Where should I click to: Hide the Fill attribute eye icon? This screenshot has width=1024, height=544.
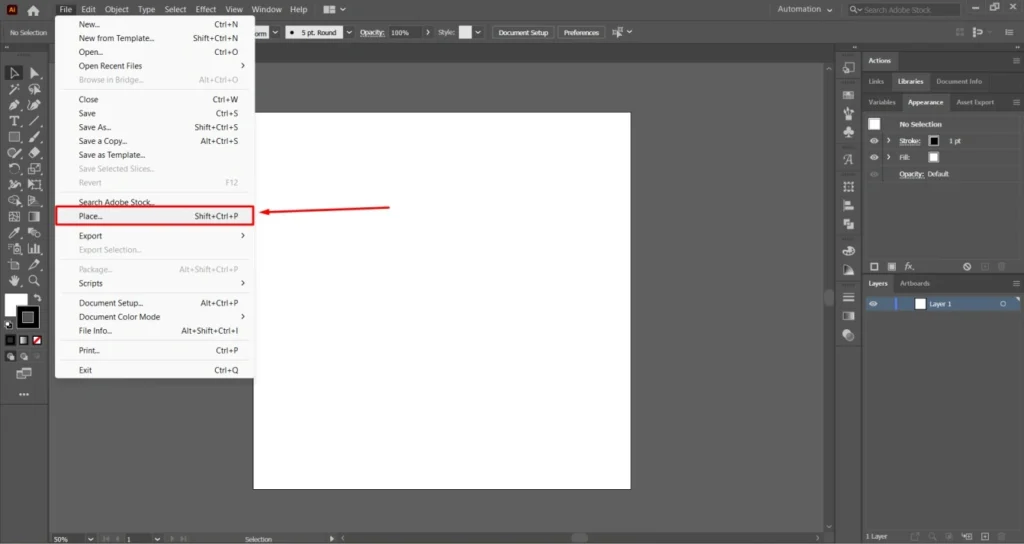tap(874, 157)
